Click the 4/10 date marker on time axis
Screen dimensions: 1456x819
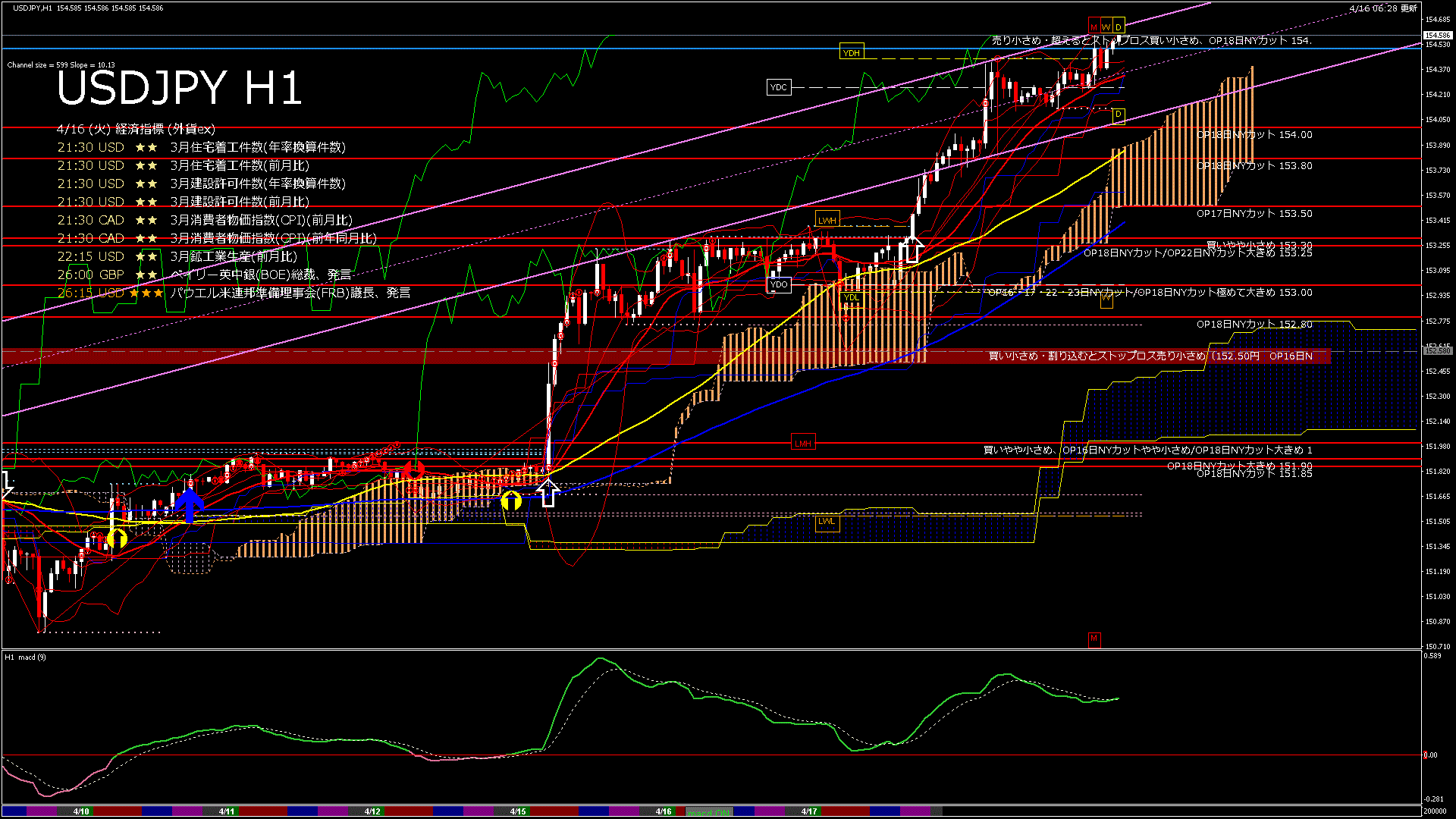click(81, 811)
